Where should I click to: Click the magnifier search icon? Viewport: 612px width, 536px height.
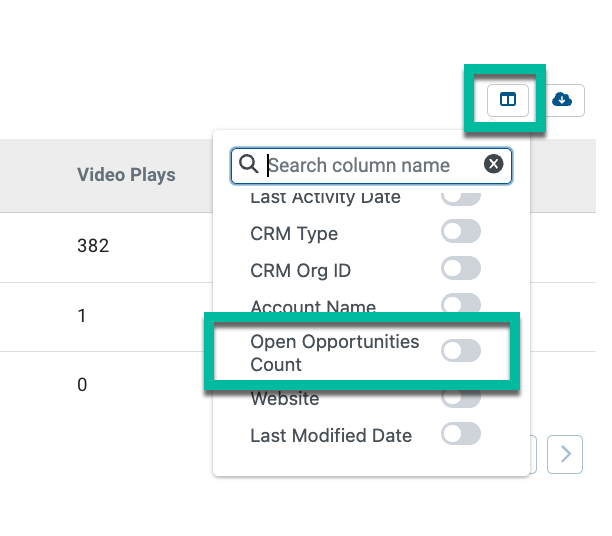(249, 164)
